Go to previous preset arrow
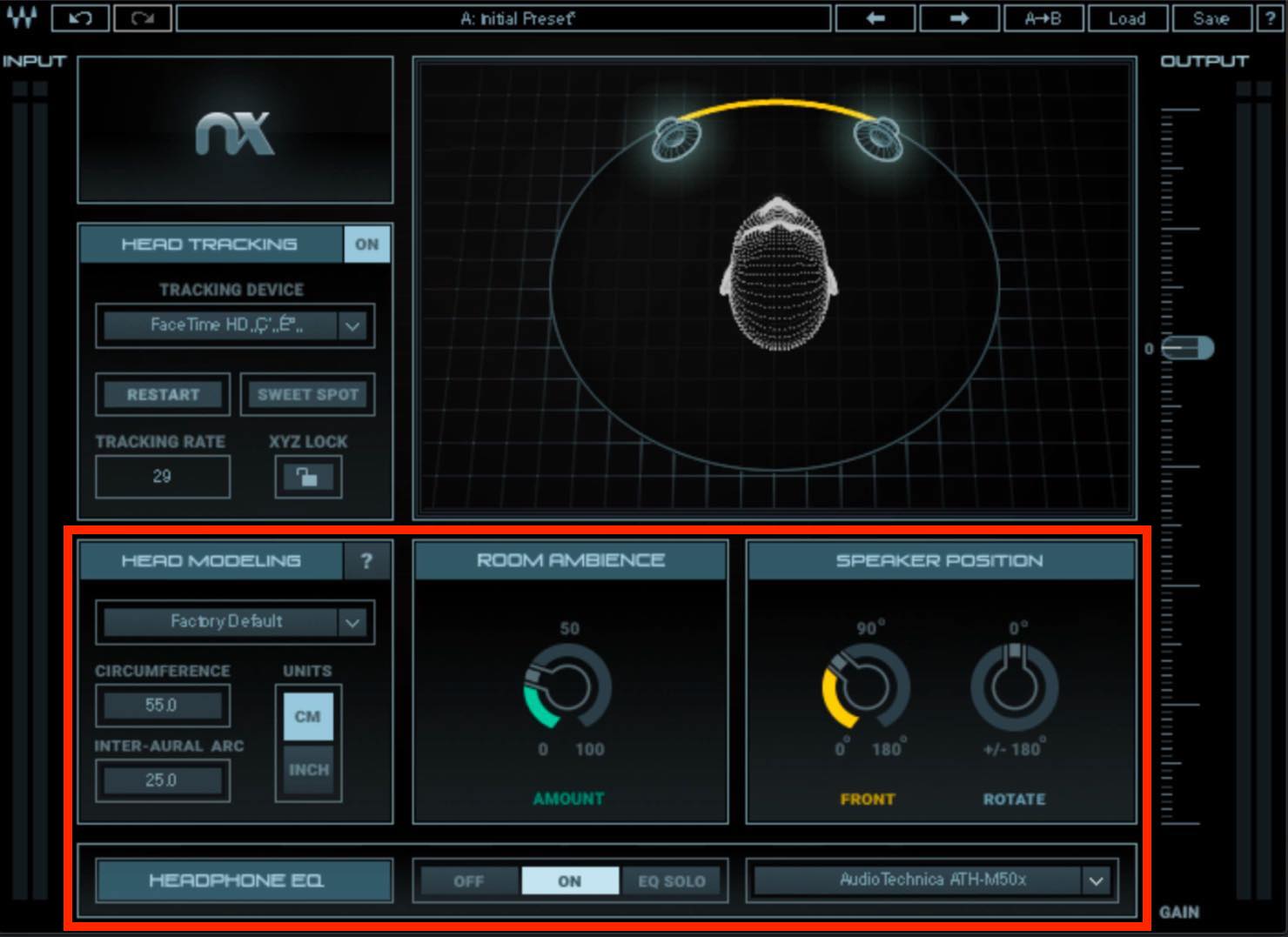The width and height of the screenshot is (1288, 937). (875, 17)
